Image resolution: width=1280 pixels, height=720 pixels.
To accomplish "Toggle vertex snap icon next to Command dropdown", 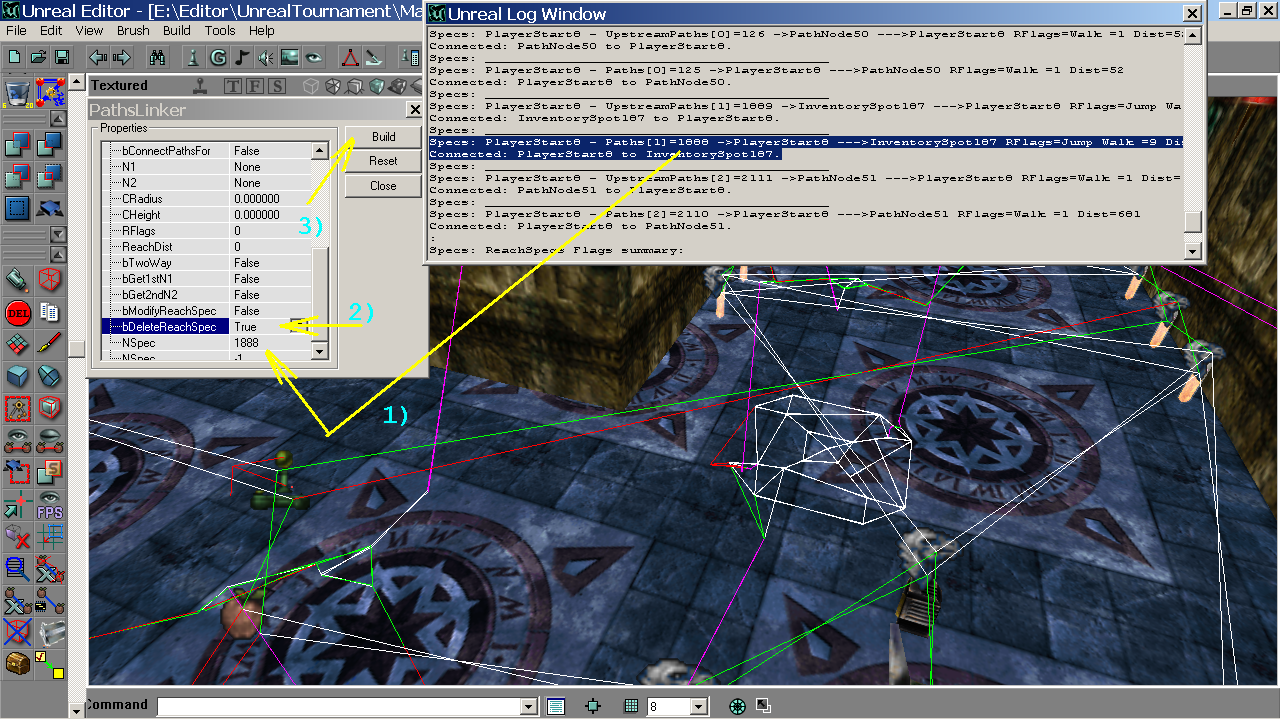I will coord(593,706).
